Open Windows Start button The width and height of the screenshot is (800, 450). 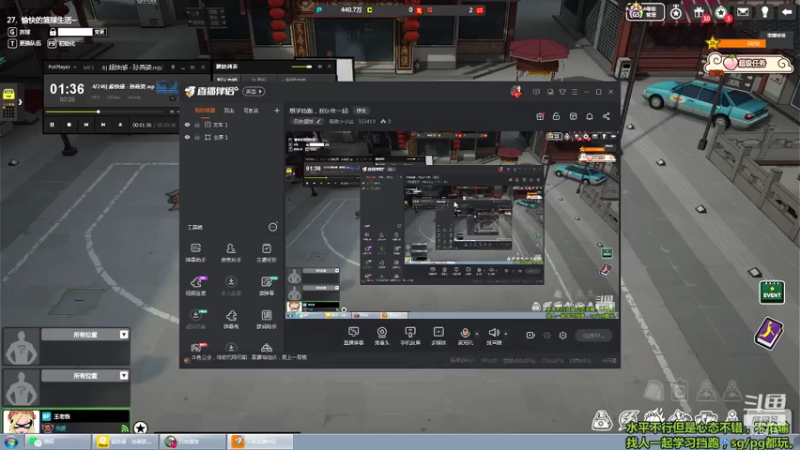click(11, 442)
